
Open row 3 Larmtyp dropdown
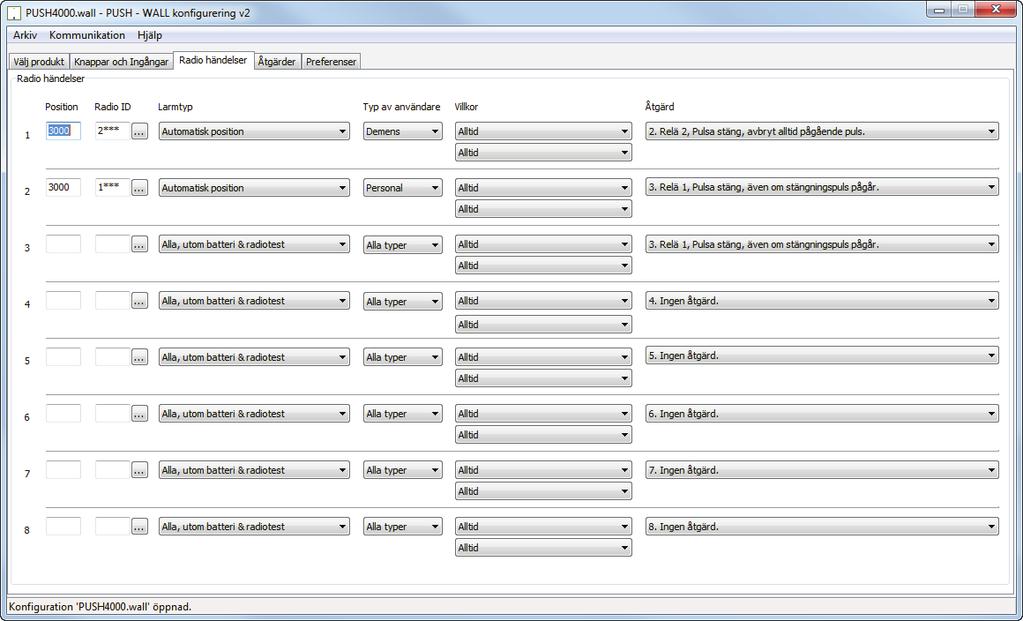click(x=254, y=245)
